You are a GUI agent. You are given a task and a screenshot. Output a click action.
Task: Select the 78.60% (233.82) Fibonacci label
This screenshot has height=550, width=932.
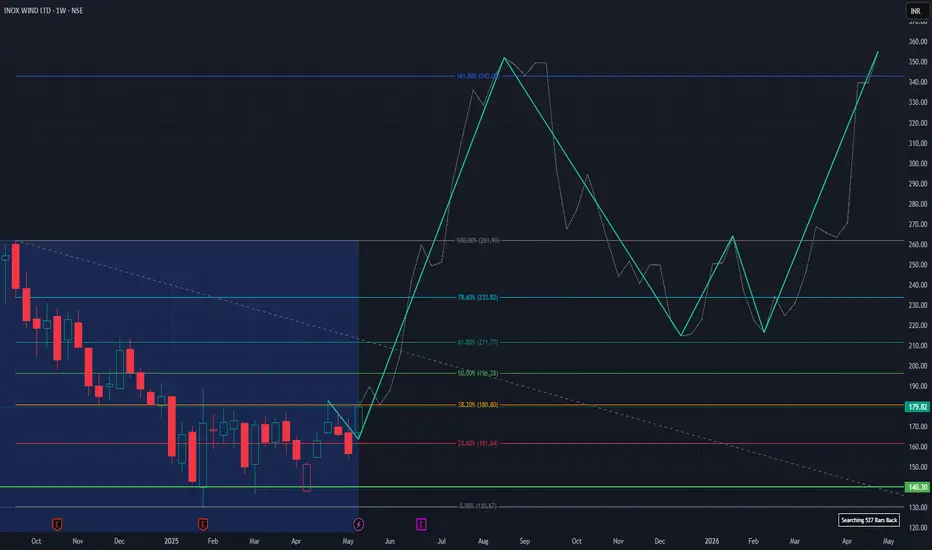click(x=477, y=297)
